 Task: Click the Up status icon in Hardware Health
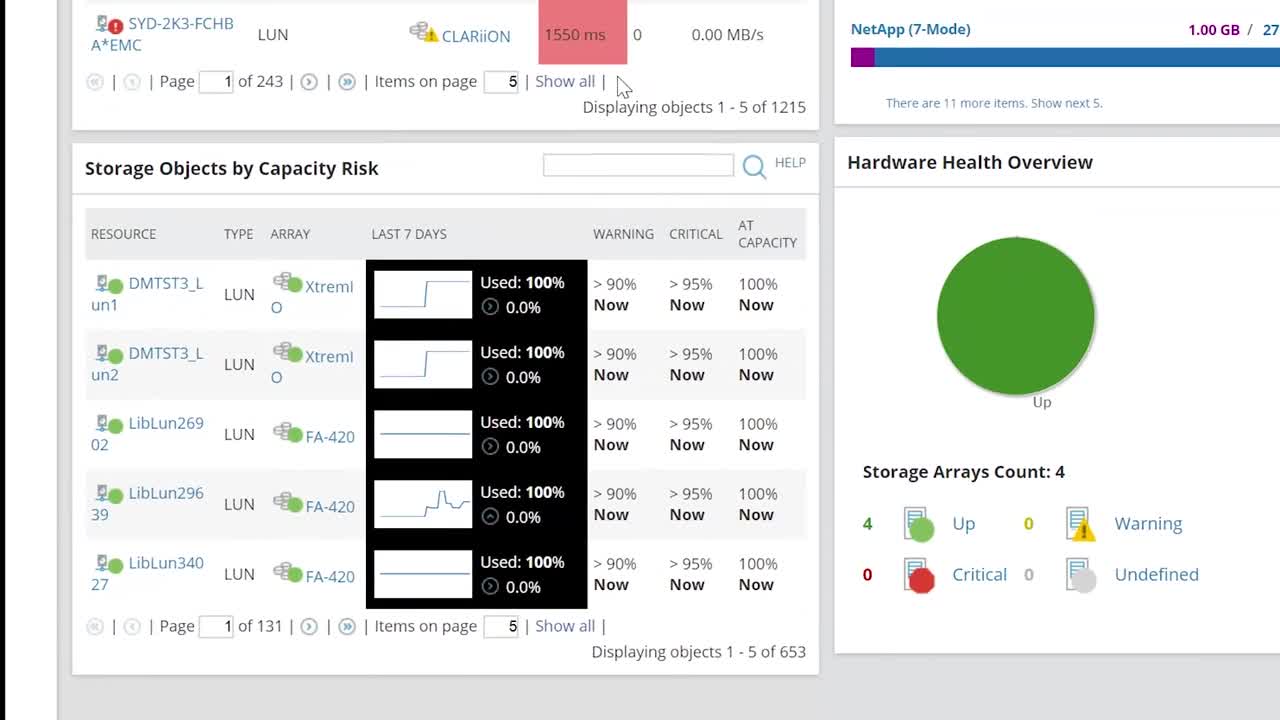[x=919, y=524]
